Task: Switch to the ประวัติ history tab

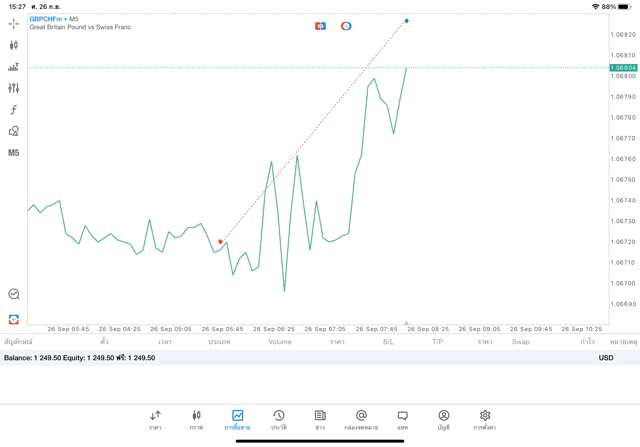Action: [279, 419]
